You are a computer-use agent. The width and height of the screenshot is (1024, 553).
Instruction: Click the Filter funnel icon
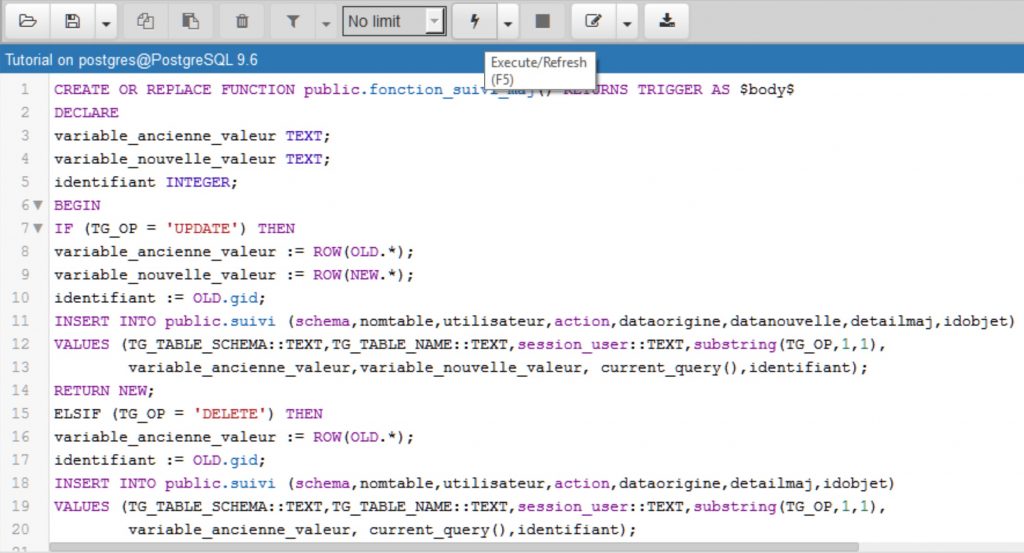pos(293,21)
